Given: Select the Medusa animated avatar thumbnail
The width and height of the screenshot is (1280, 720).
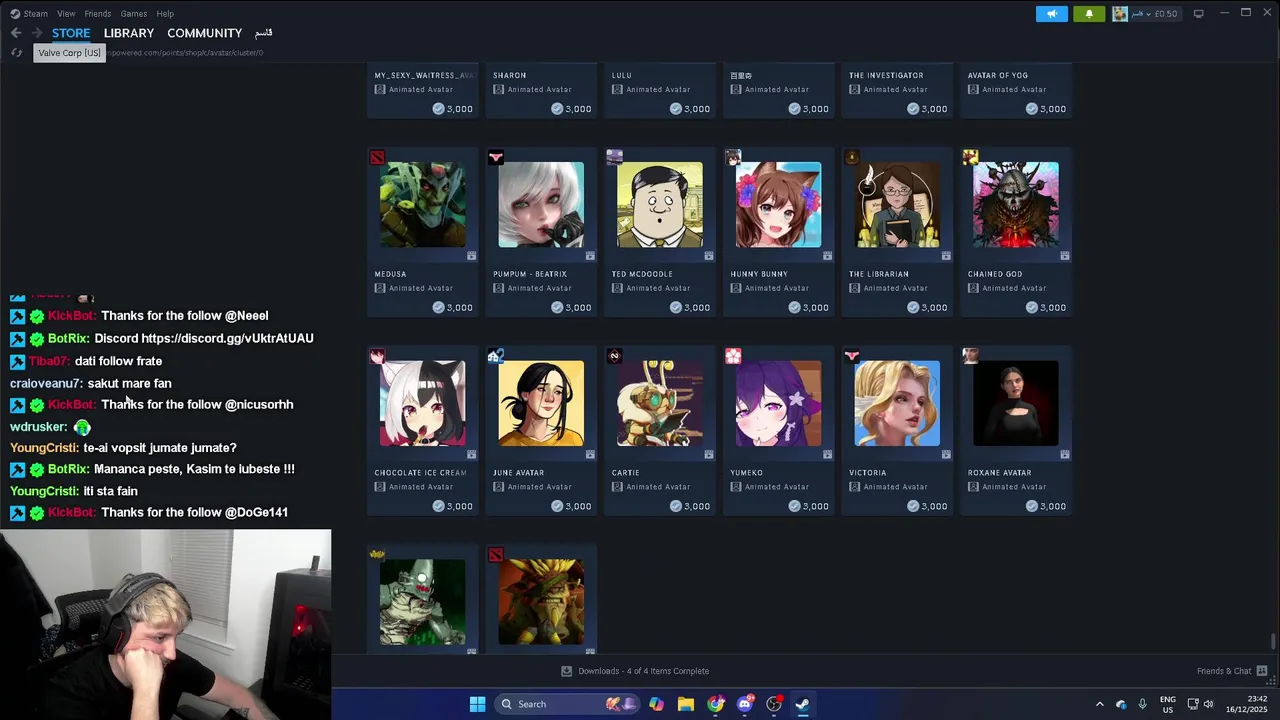Looking at the screenshot, I should click(422, 204).
